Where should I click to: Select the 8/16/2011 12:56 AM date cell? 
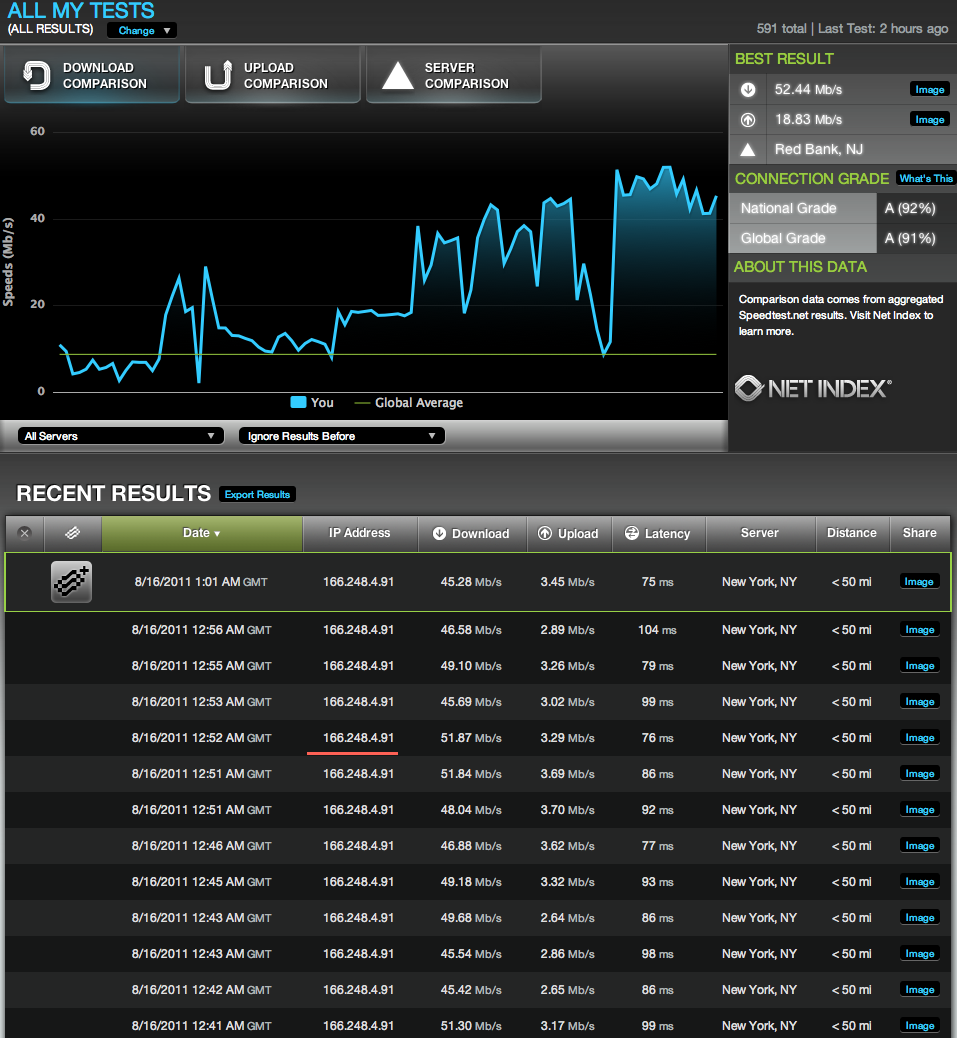[x=202, y=630]
